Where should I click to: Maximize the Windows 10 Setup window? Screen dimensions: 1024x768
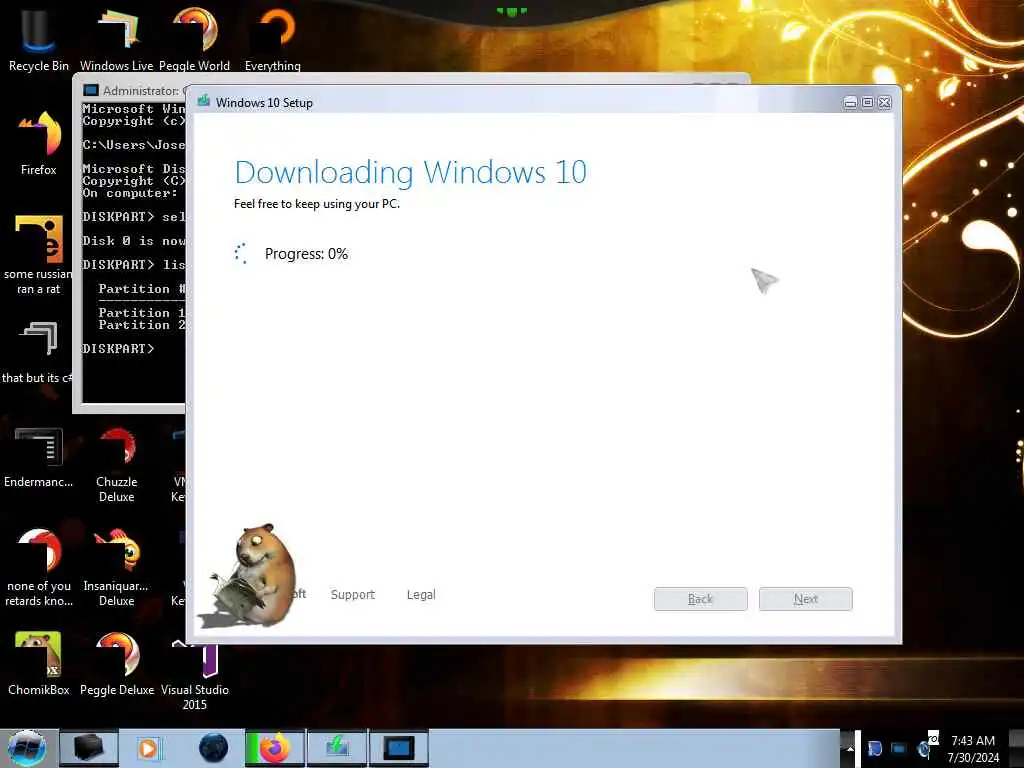point(867,103)
